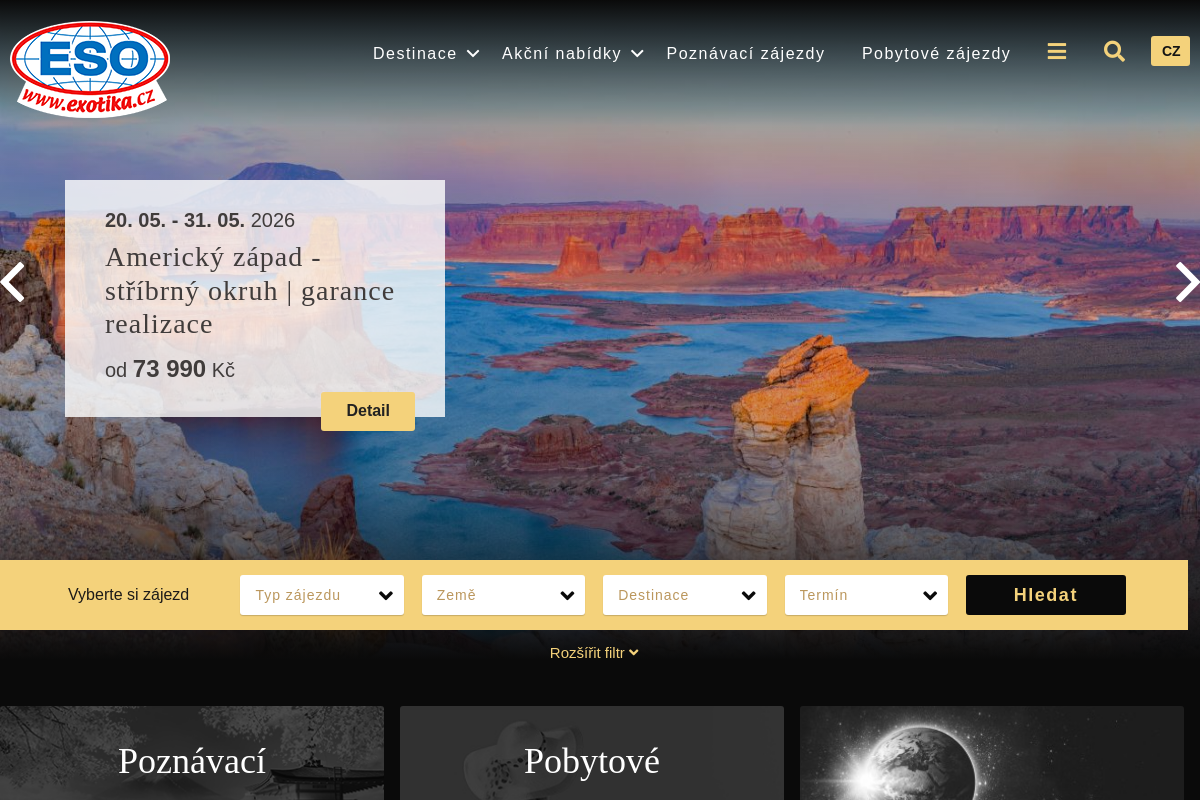Select the Pobytové category tile
This screenshot has height=800, width=1200.
591,761
